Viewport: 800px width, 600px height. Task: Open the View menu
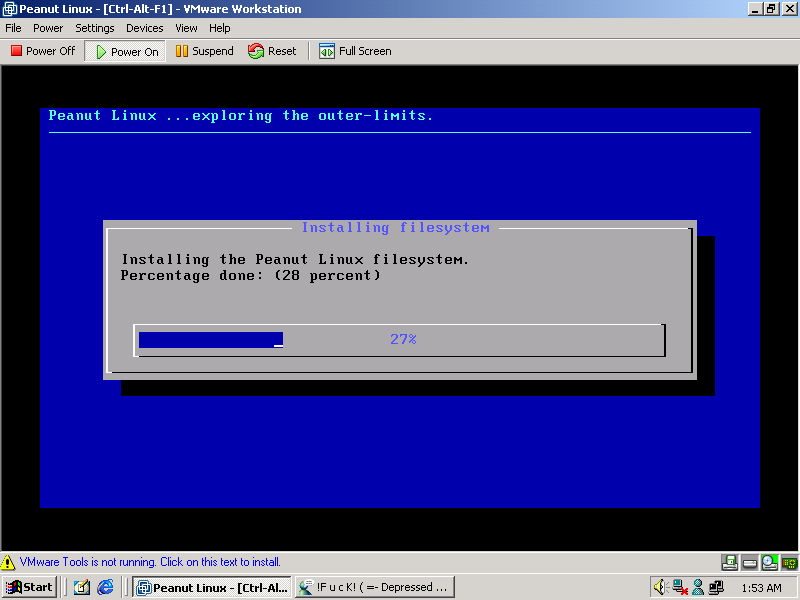click(186, 28)
